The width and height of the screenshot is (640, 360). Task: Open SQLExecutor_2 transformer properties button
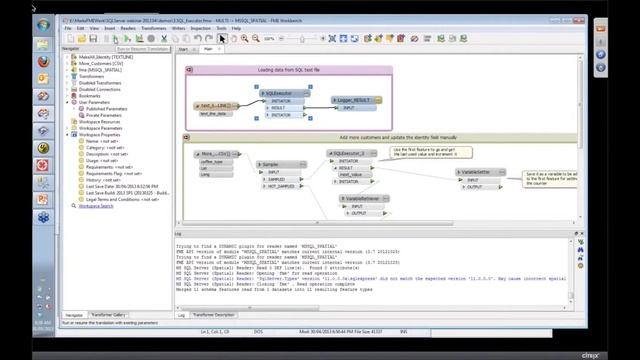(373, 153)
